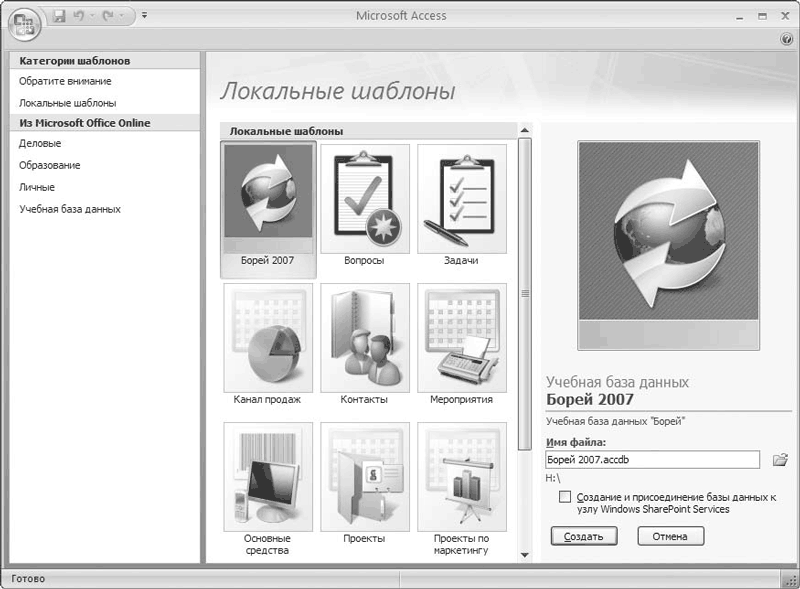Screen dimensions: 800x589
Task: Expand Quick Access Toolbar customize dropdown
Action: [144, 16]
